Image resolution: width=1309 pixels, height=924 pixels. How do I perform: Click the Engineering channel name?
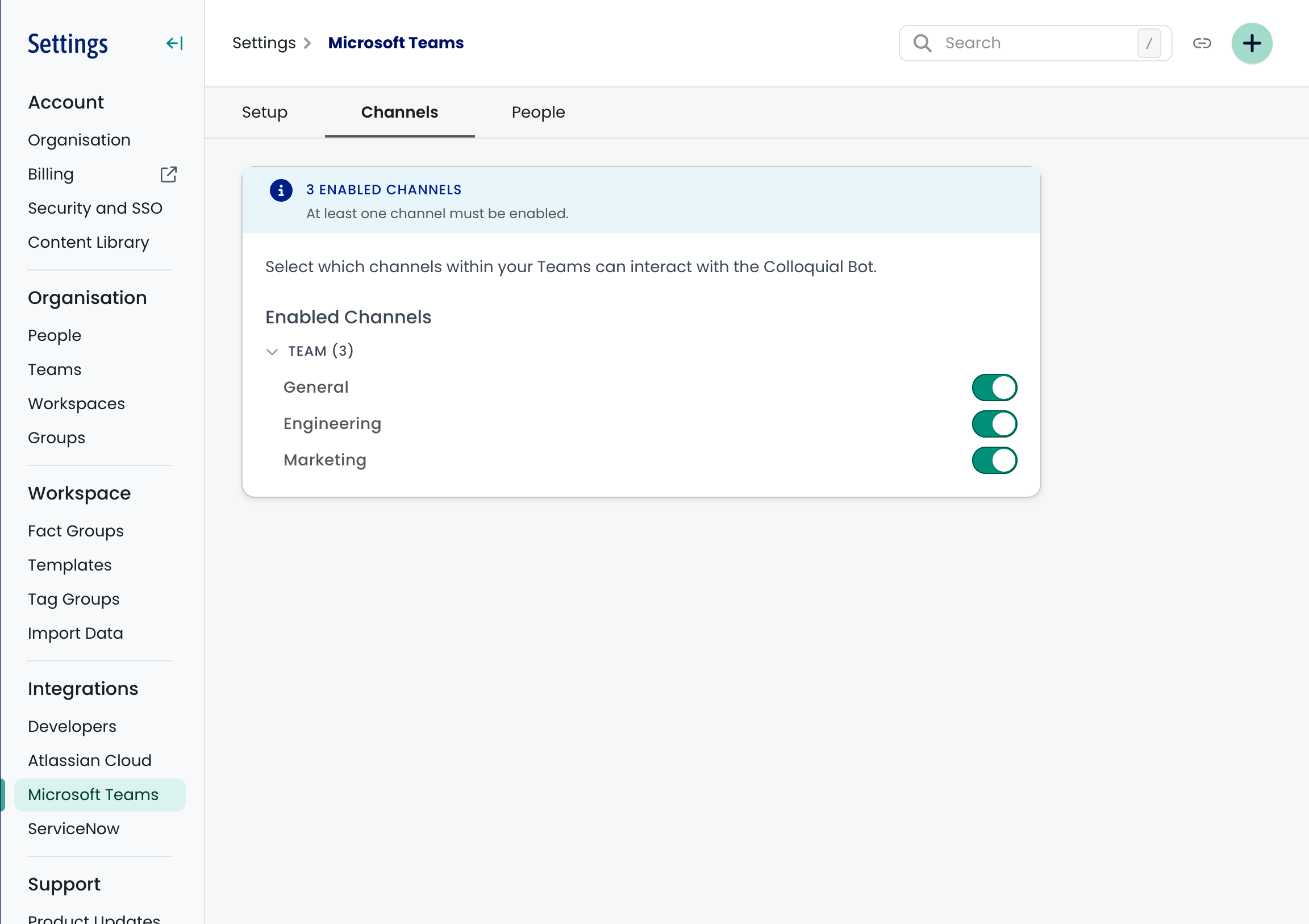(x=332, y=424)
